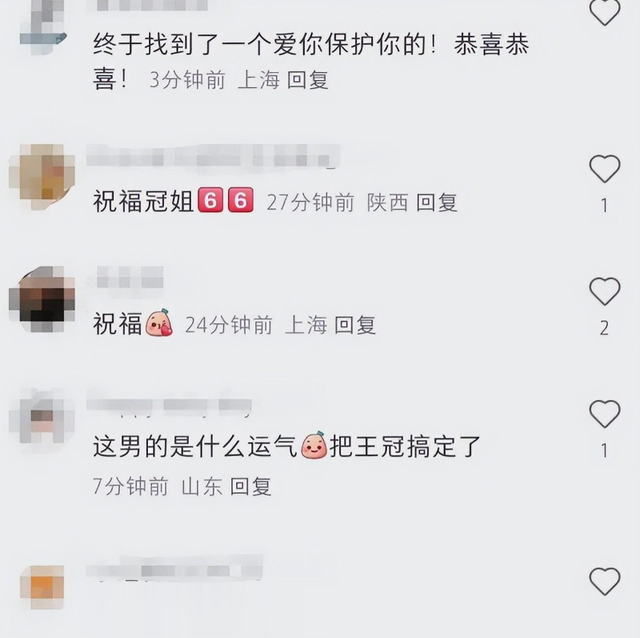Select the comment text "把王冠搞定了"
Image resolution: width=640 pixels, height=638 pixels.
(405, 447)
